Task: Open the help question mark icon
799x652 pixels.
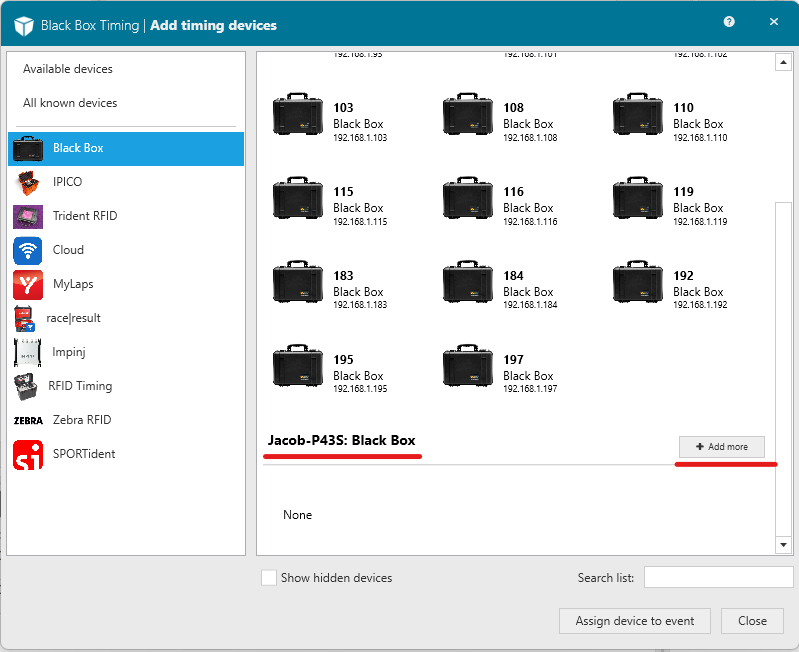Action: tap(729, 21)
